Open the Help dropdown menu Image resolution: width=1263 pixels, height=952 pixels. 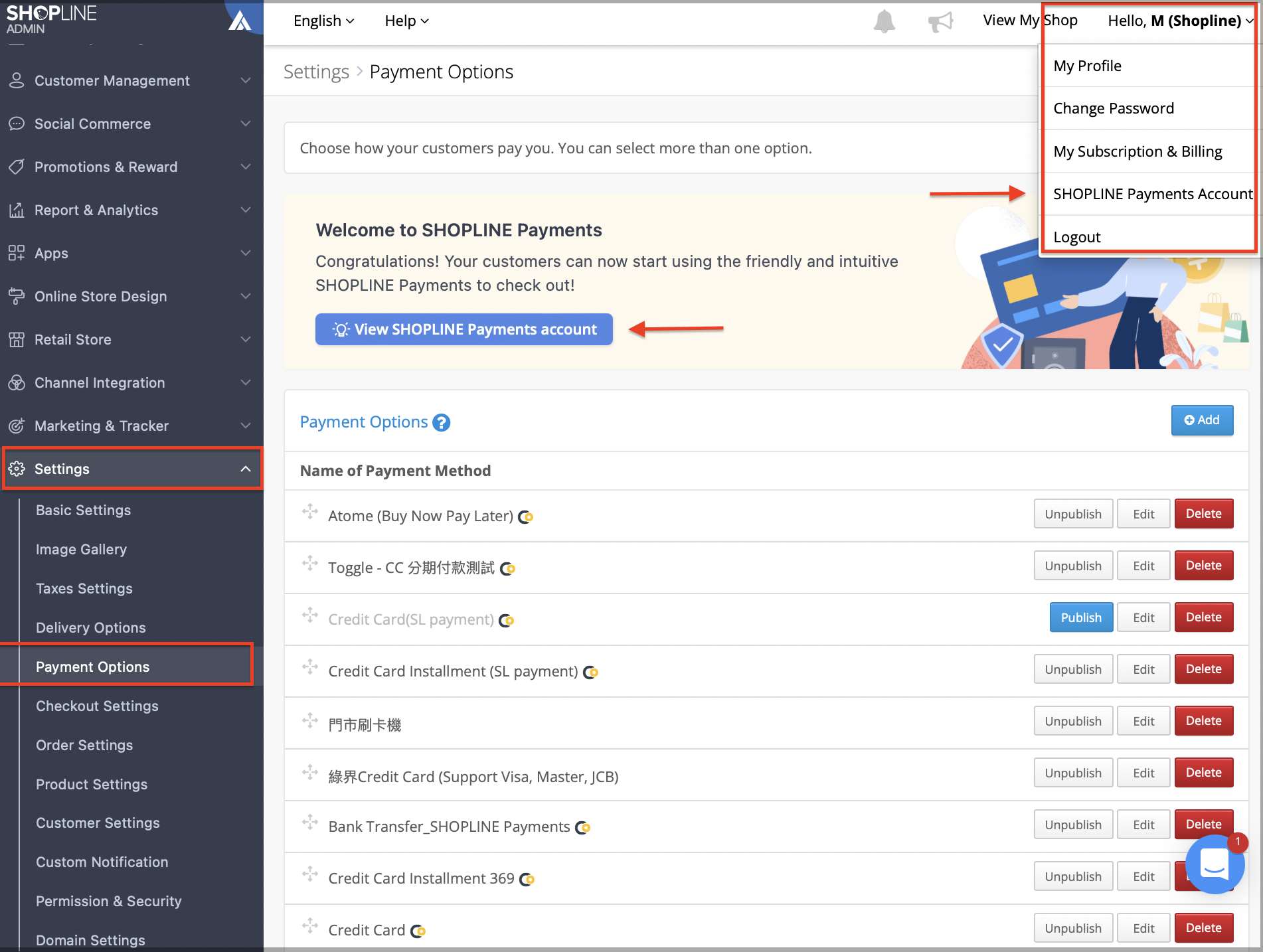point(406,21)
